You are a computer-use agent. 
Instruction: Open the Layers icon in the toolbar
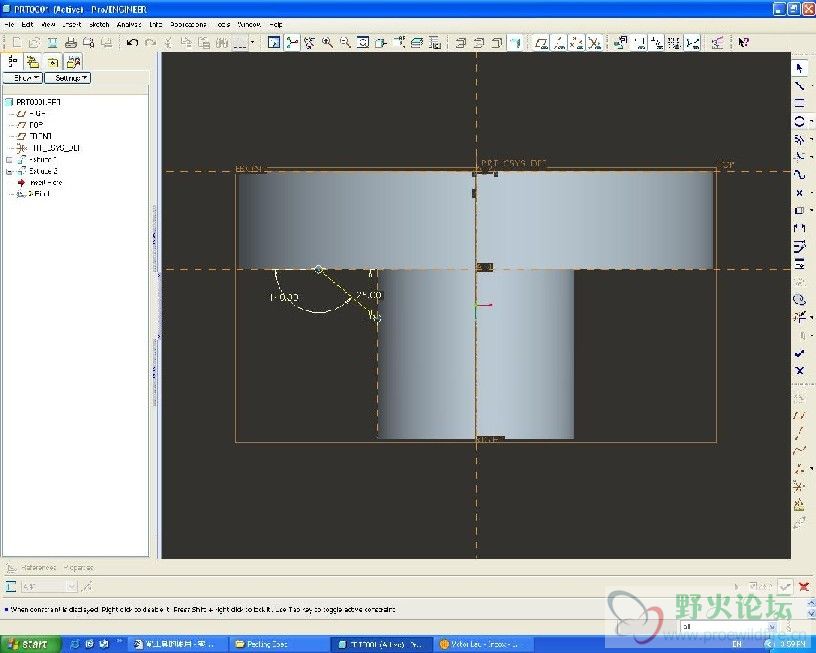(x=417, y=42)
